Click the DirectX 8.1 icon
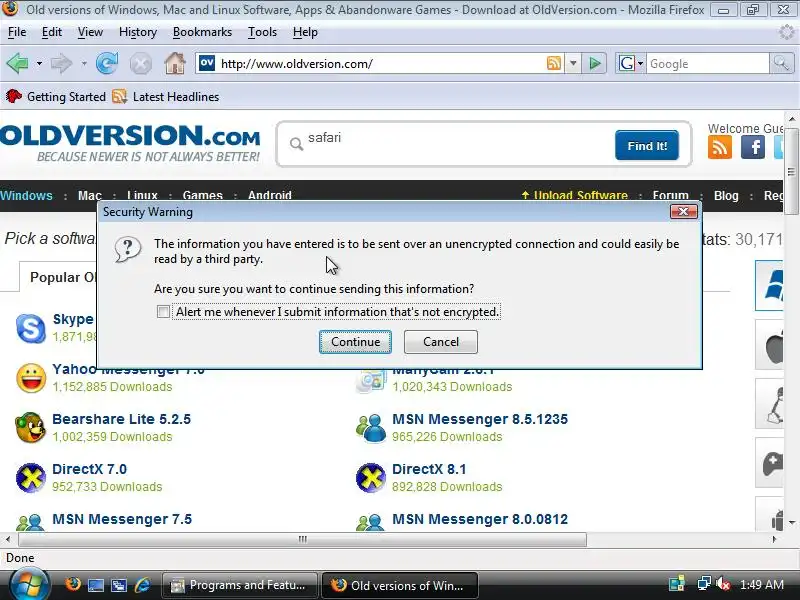This screenshot has width=800, height=600. coord(370,478)
